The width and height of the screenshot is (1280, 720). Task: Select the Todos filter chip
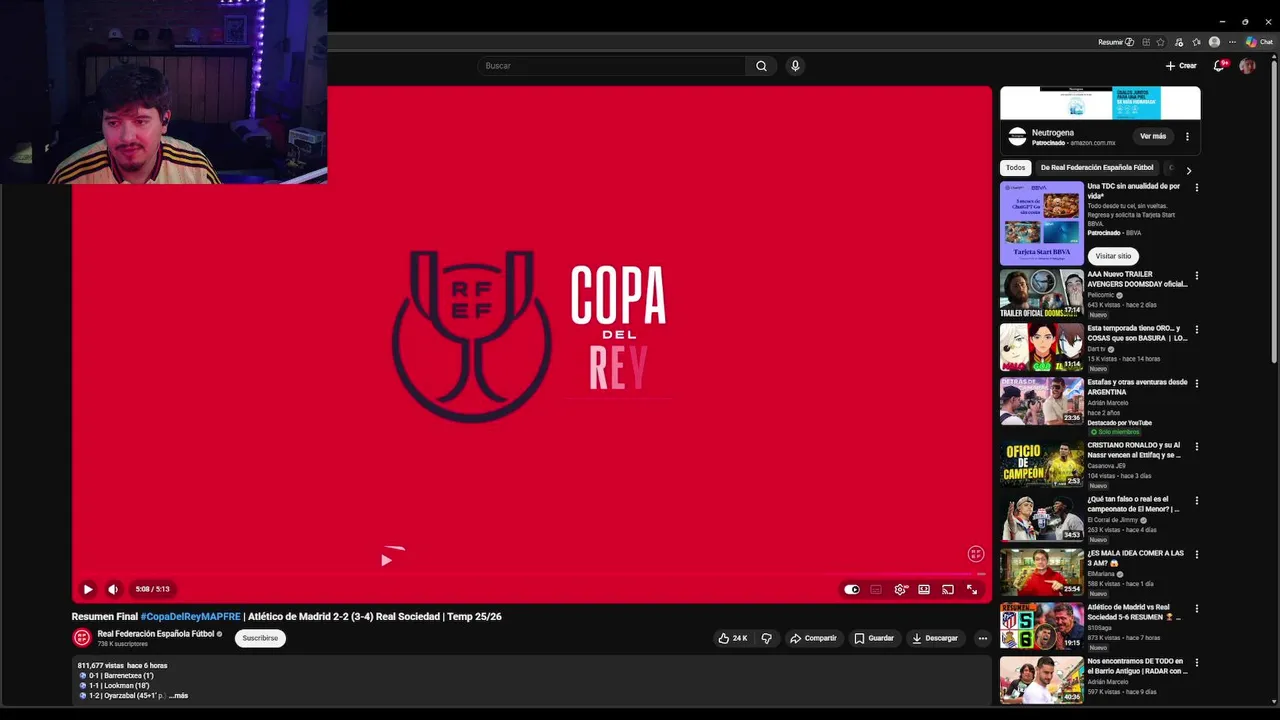click(1016, 168)
